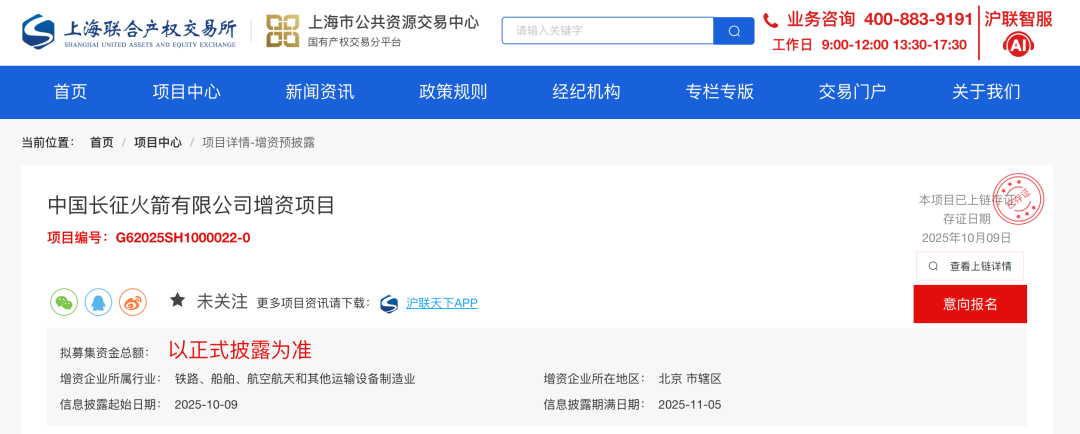Screen dimensions: 1080x434
Task: Open 经纪机构 in the navigation bar
Action: click(586, 92)
